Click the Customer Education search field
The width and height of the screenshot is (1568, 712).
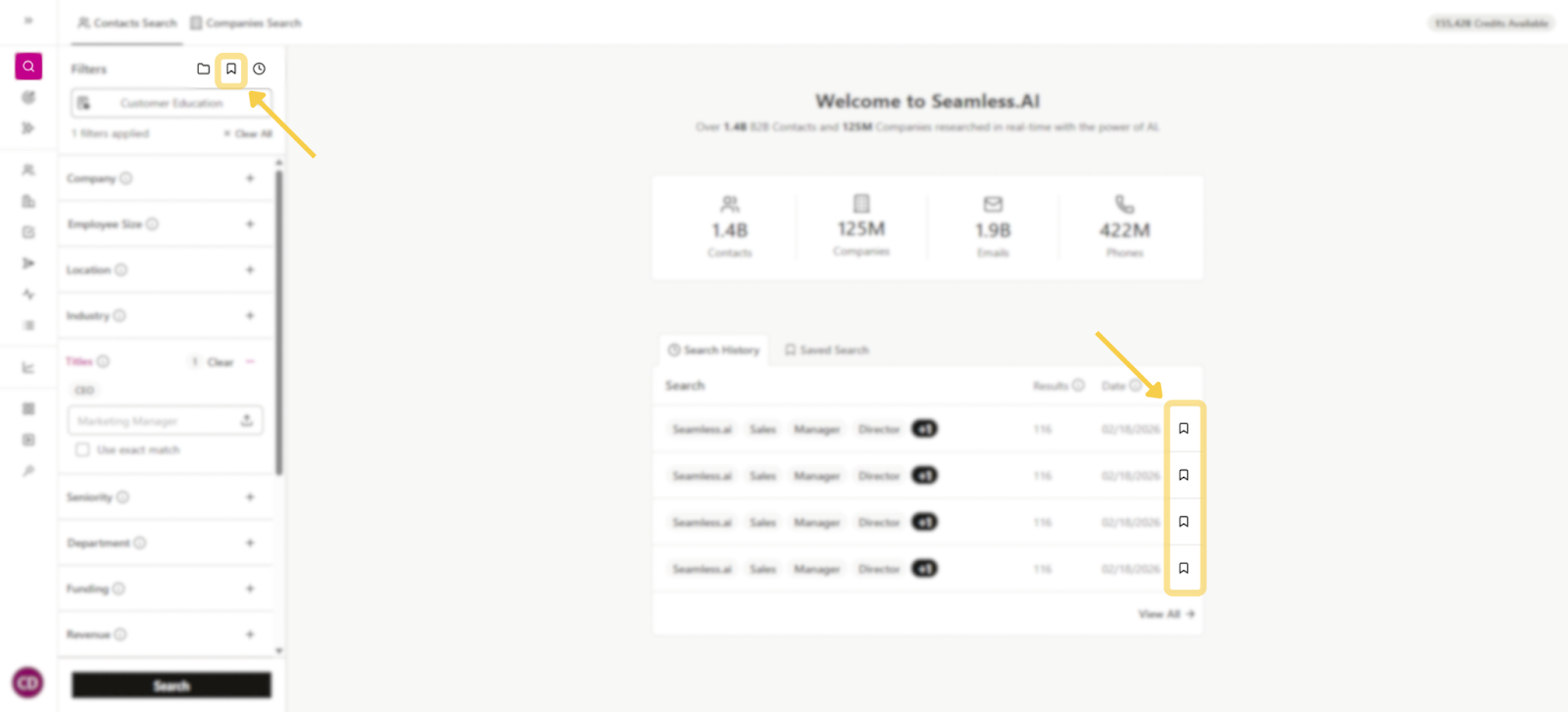tap(171, 103)
